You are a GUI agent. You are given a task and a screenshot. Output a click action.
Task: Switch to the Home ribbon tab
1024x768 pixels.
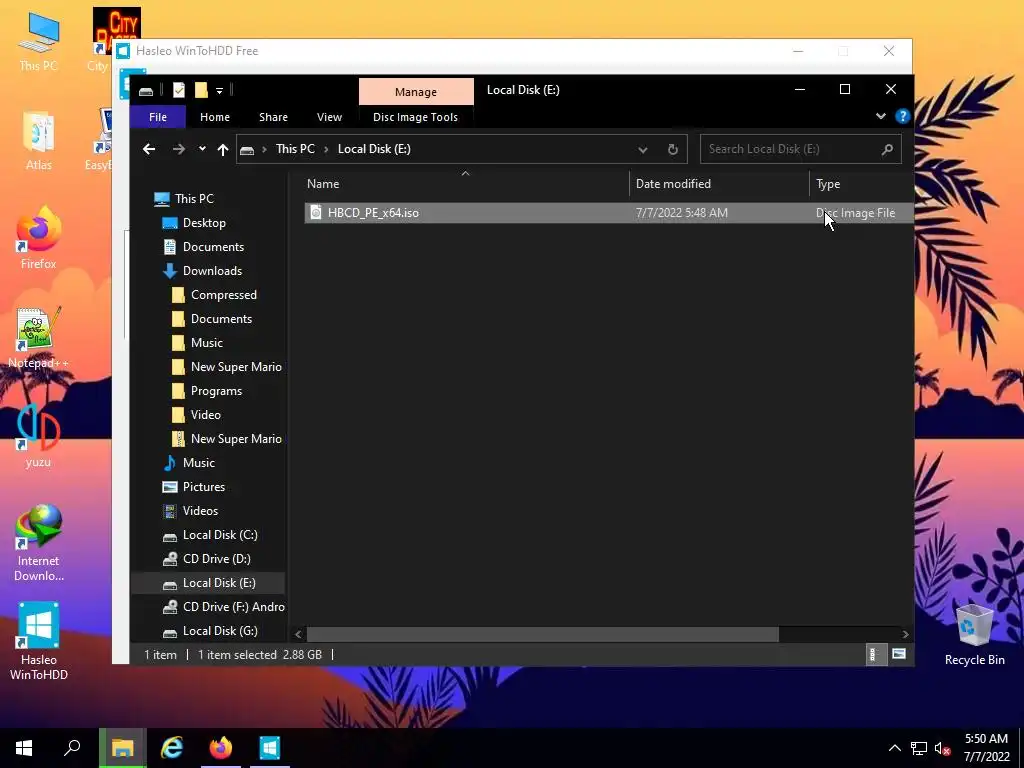pyautogui.click(x=215, y=117)
